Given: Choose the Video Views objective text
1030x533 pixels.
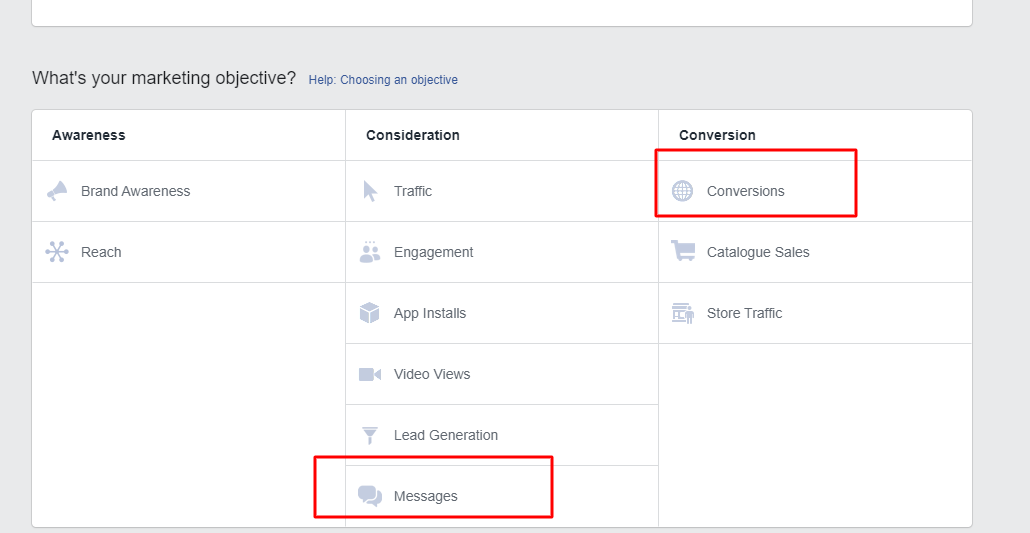Looking at the screenshot, I should pyautogui.click(x=432, y=374).
